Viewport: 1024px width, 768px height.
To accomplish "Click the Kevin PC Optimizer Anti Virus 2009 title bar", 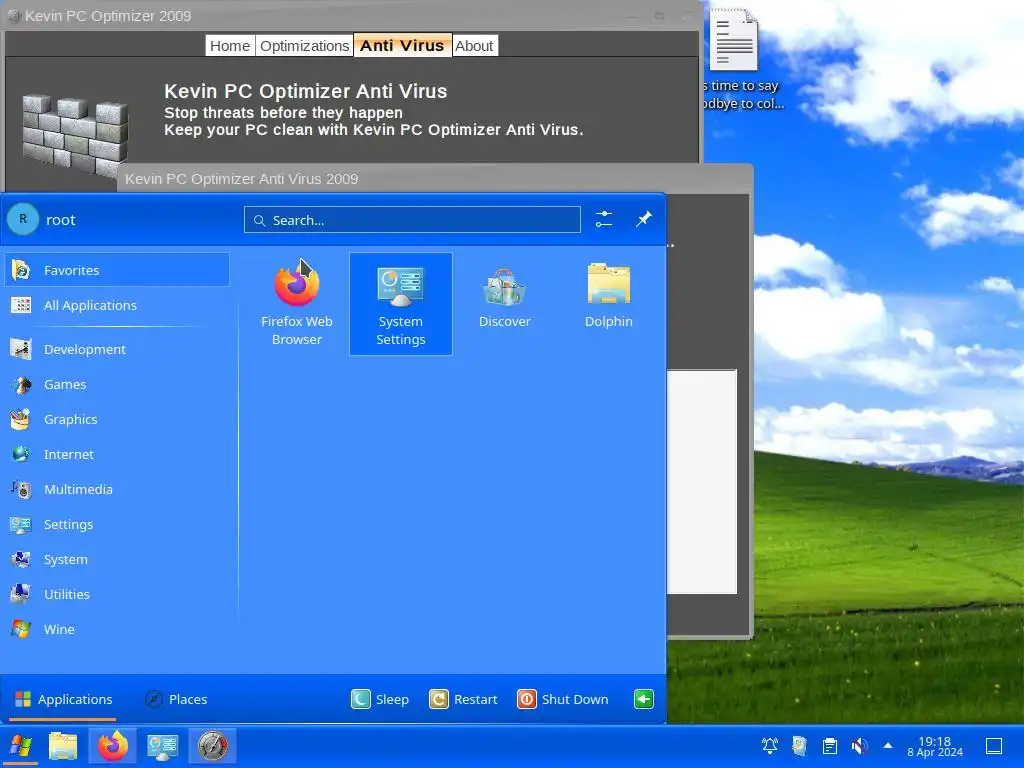I will tap(435, 179).
